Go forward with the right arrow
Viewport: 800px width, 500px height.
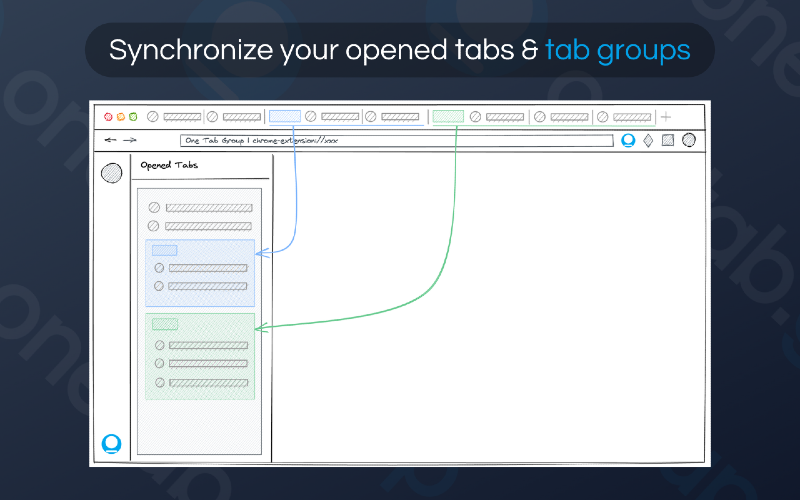[130, 140]
